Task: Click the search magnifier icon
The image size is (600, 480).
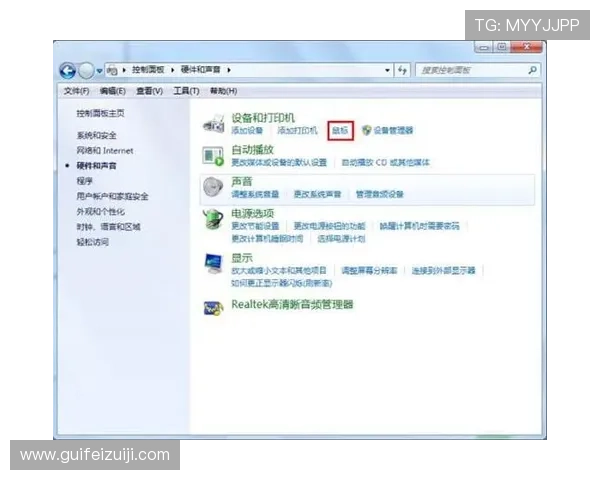Action: (x=532, y=70)
